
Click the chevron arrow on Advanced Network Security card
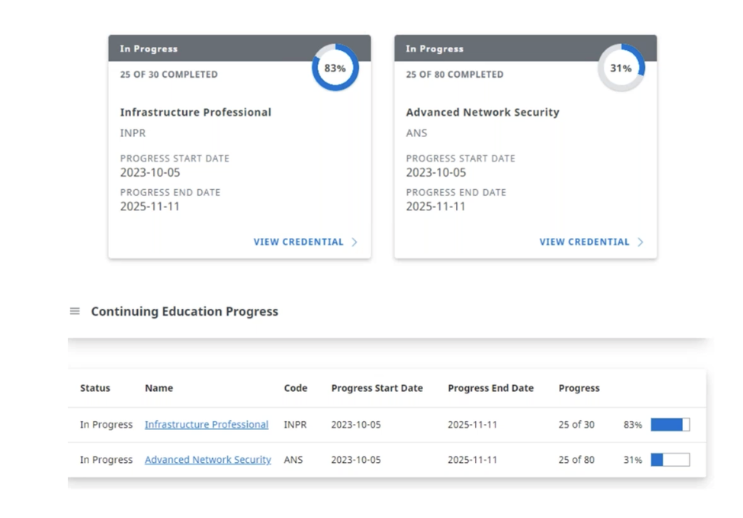point(641,242)
